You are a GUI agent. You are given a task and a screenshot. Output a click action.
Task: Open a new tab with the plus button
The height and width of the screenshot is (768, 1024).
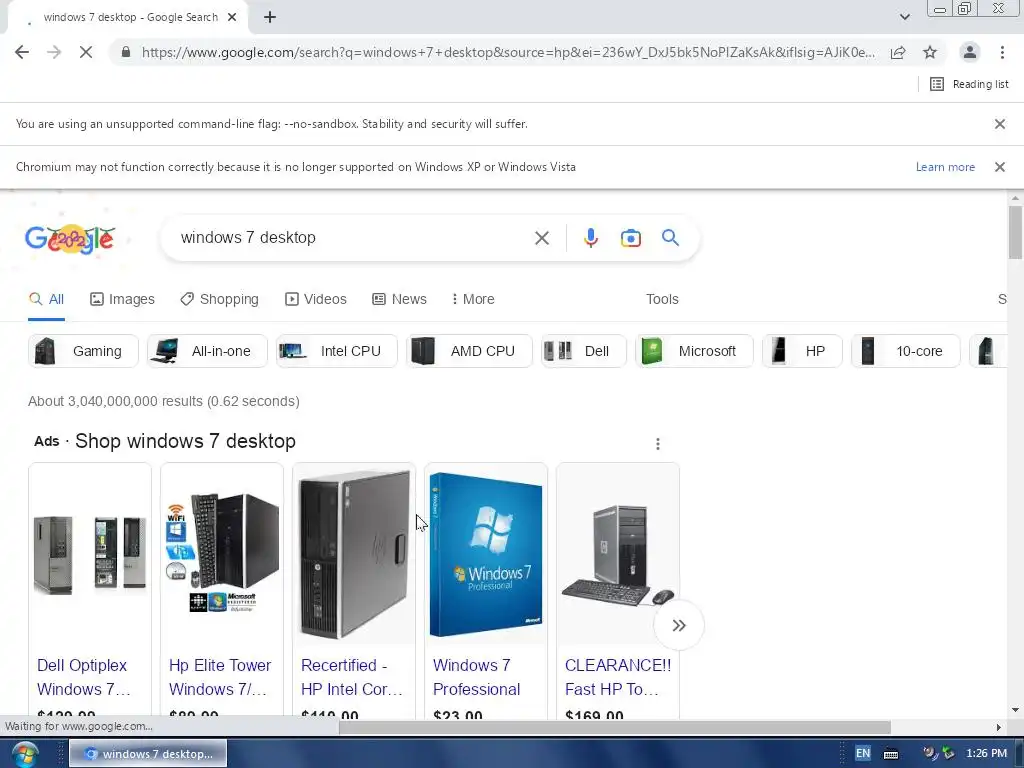point(270,18)
